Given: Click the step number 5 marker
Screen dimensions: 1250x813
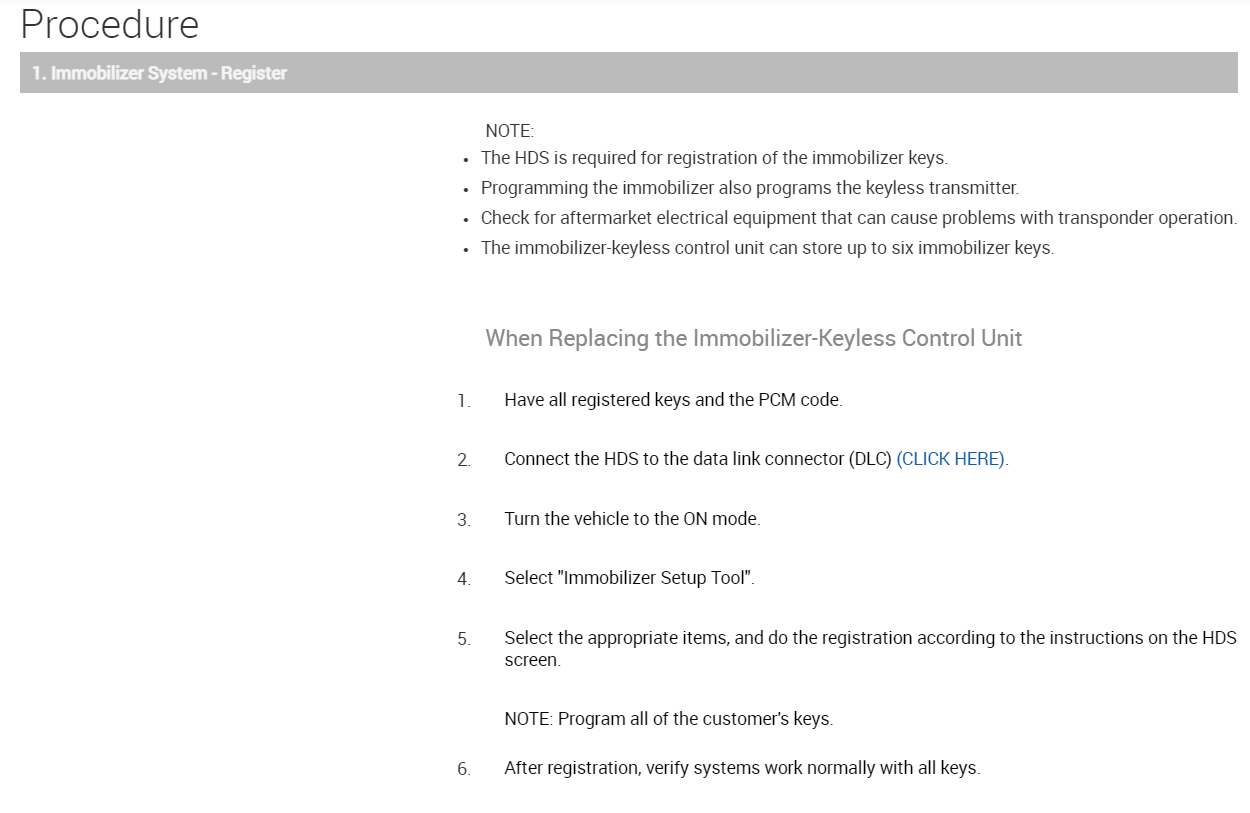Looking at the screenshot, I should (464, 639).
